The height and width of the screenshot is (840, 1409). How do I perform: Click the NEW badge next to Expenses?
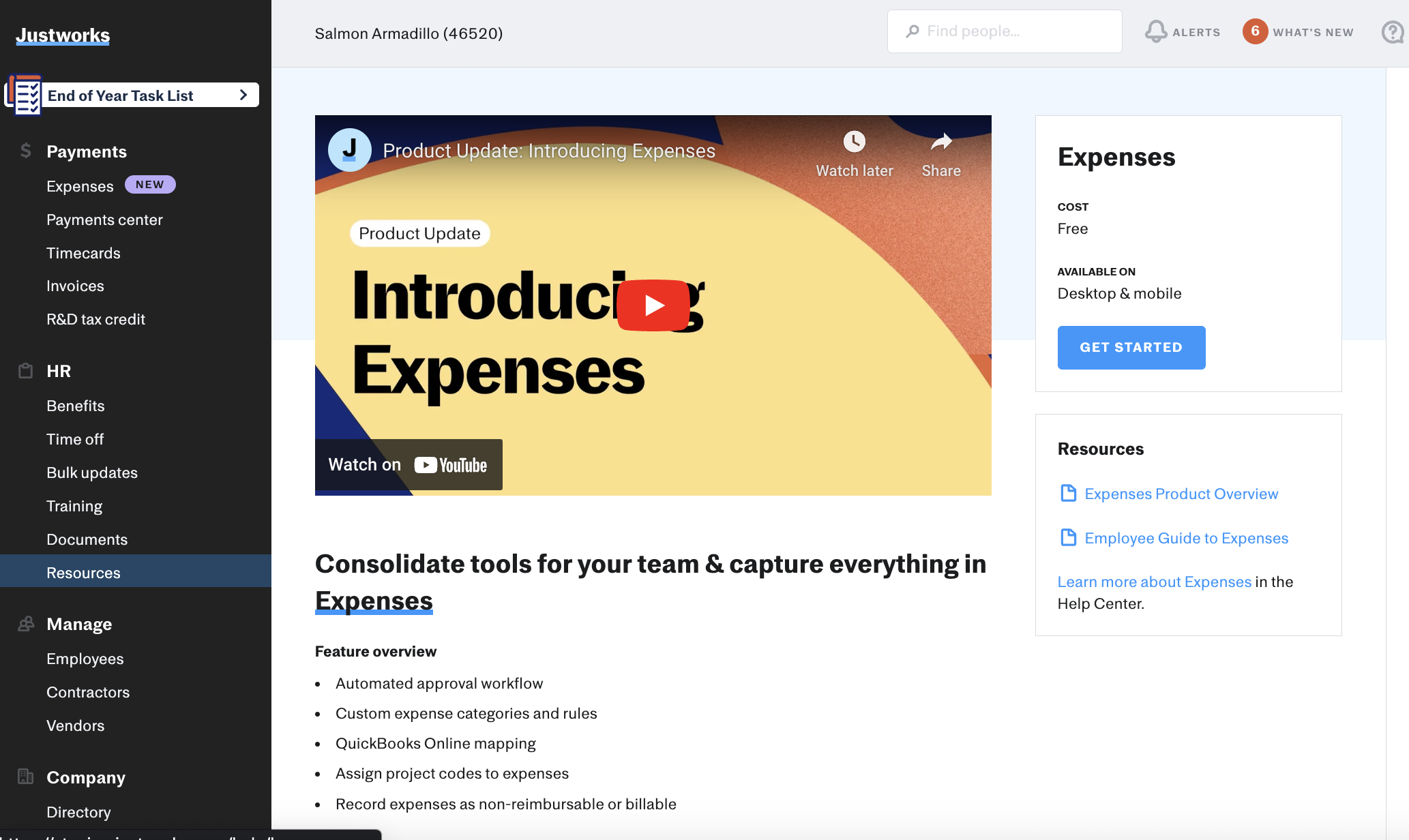coord(150,185)
